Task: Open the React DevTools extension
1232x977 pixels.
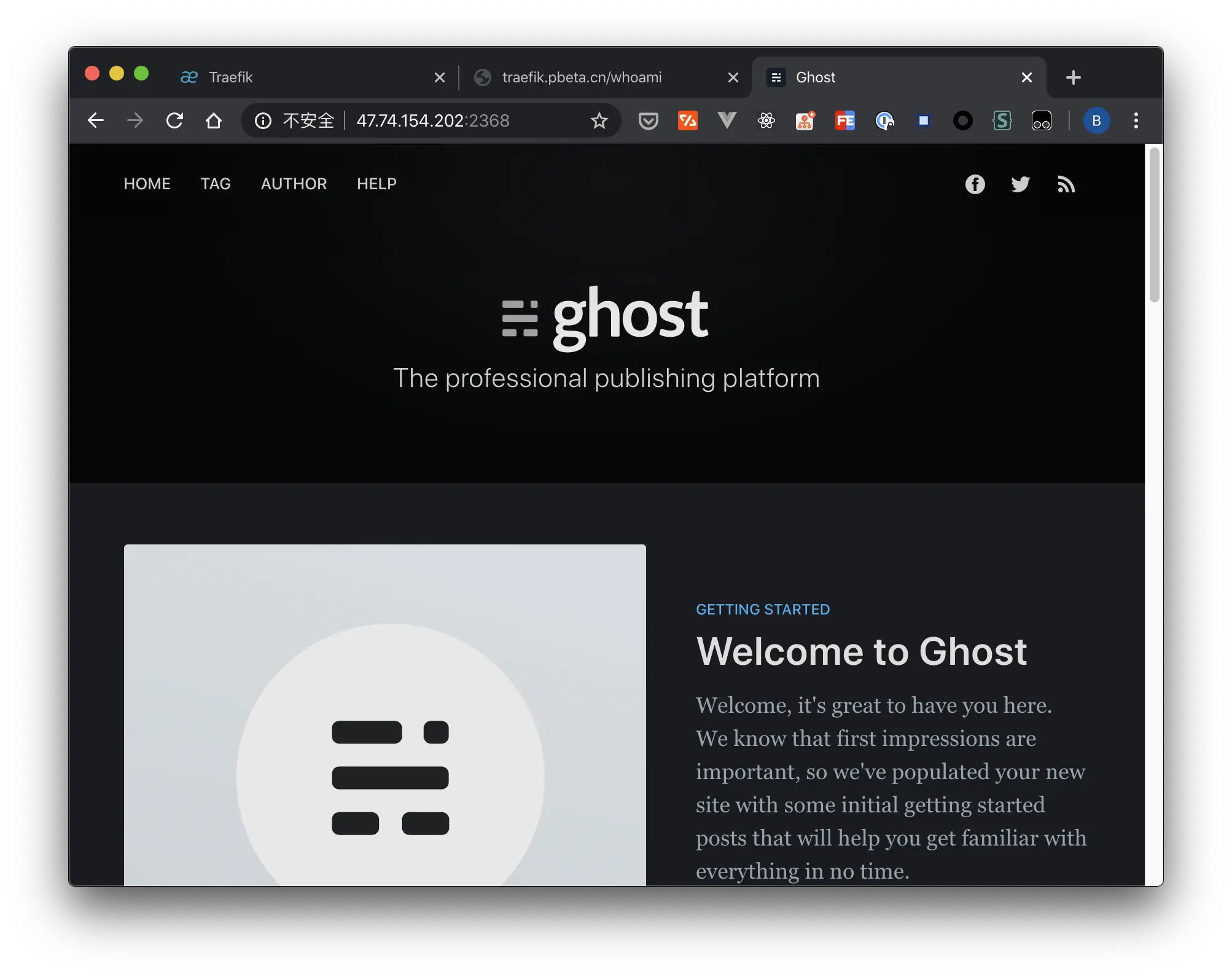Action: 766,120
